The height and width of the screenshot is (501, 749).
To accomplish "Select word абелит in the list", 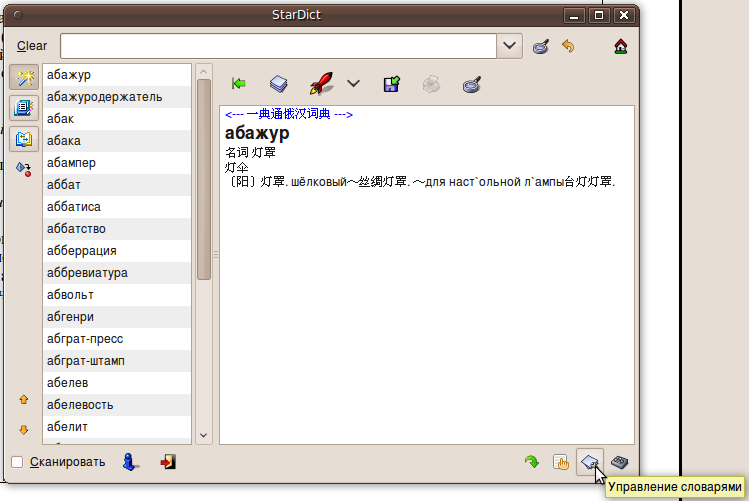I will [117, 426].
